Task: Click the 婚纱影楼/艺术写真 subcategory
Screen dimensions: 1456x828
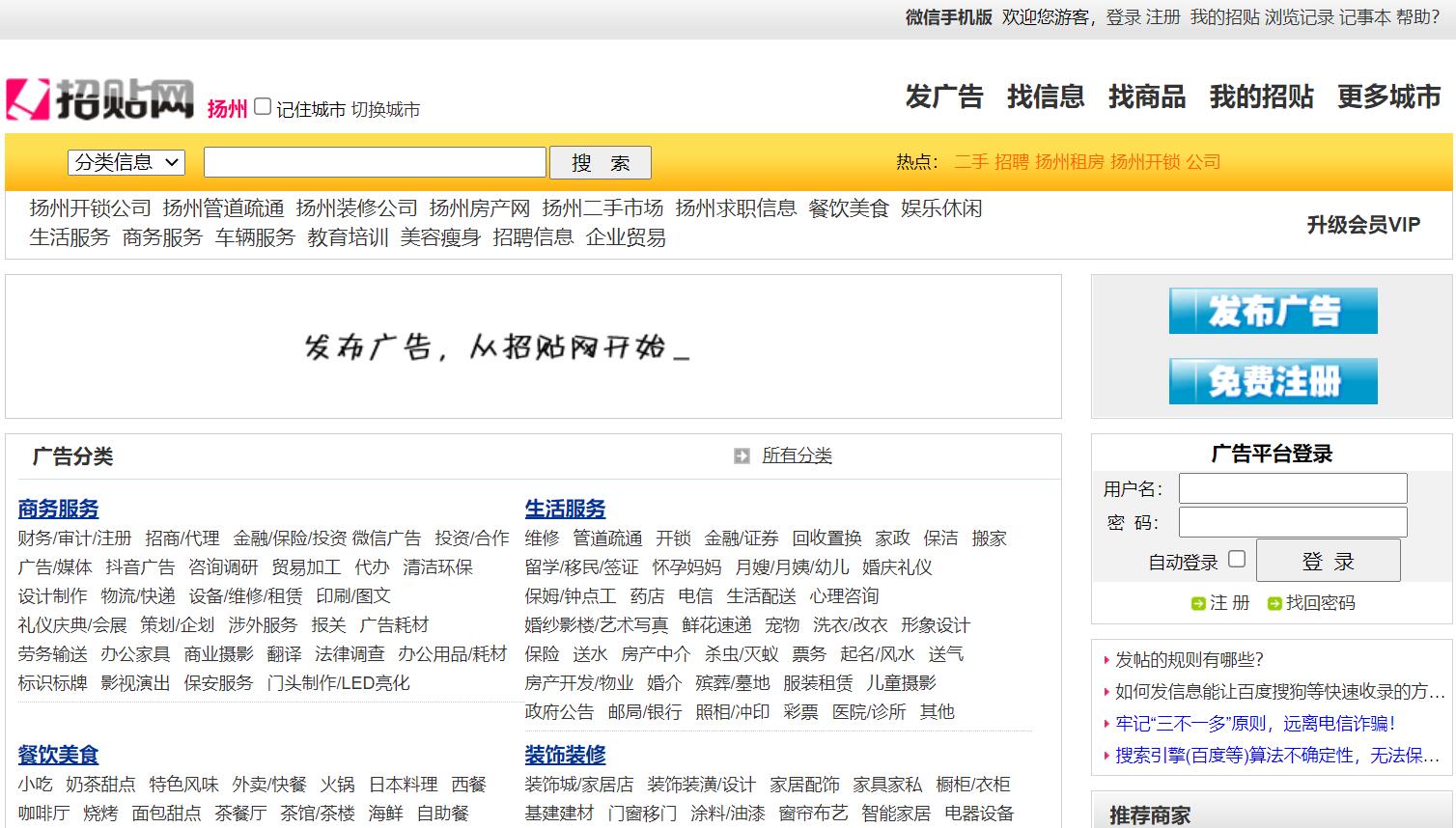Action: point(597,625)
